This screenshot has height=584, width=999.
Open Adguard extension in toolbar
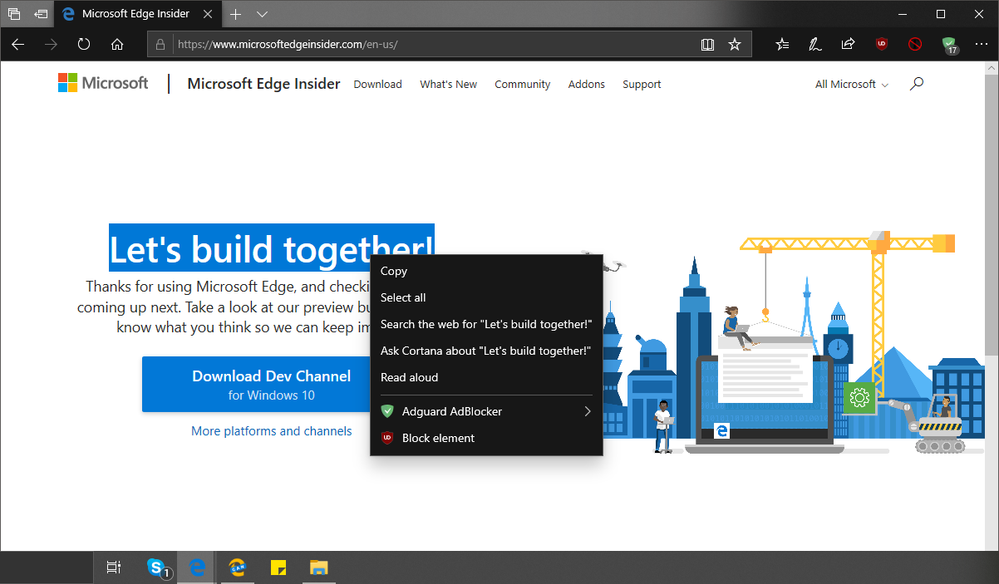[x=949, y=45]
